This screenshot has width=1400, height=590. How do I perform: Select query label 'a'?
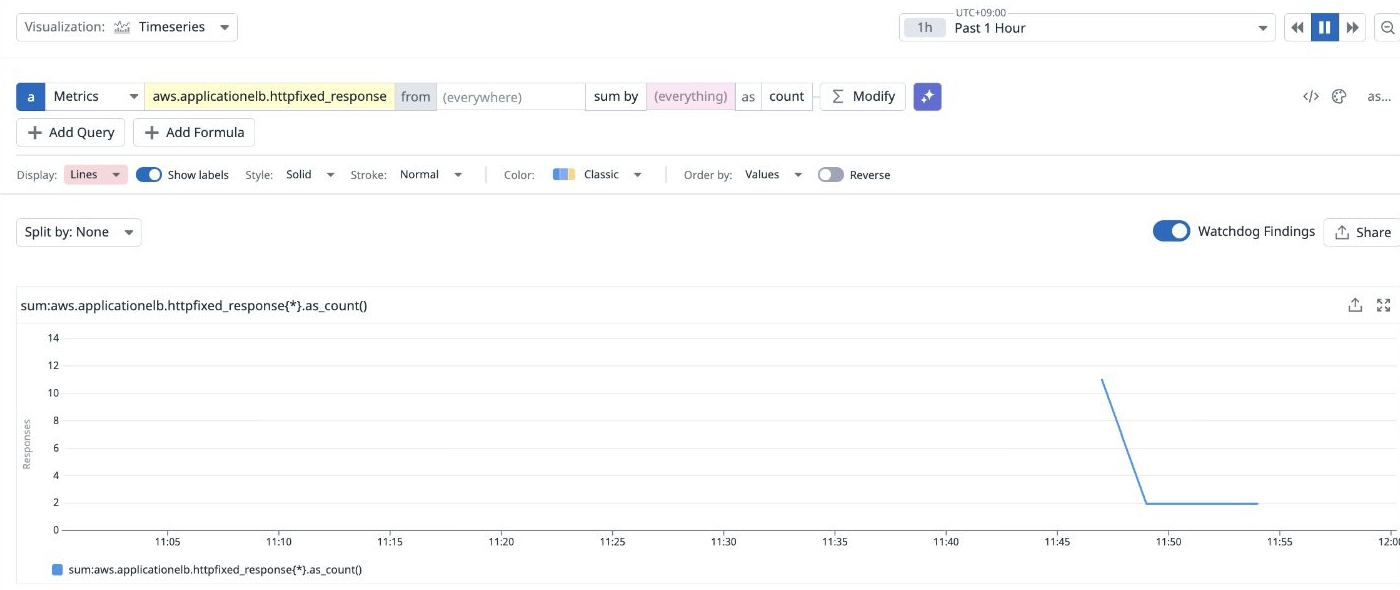pos(30,97)
